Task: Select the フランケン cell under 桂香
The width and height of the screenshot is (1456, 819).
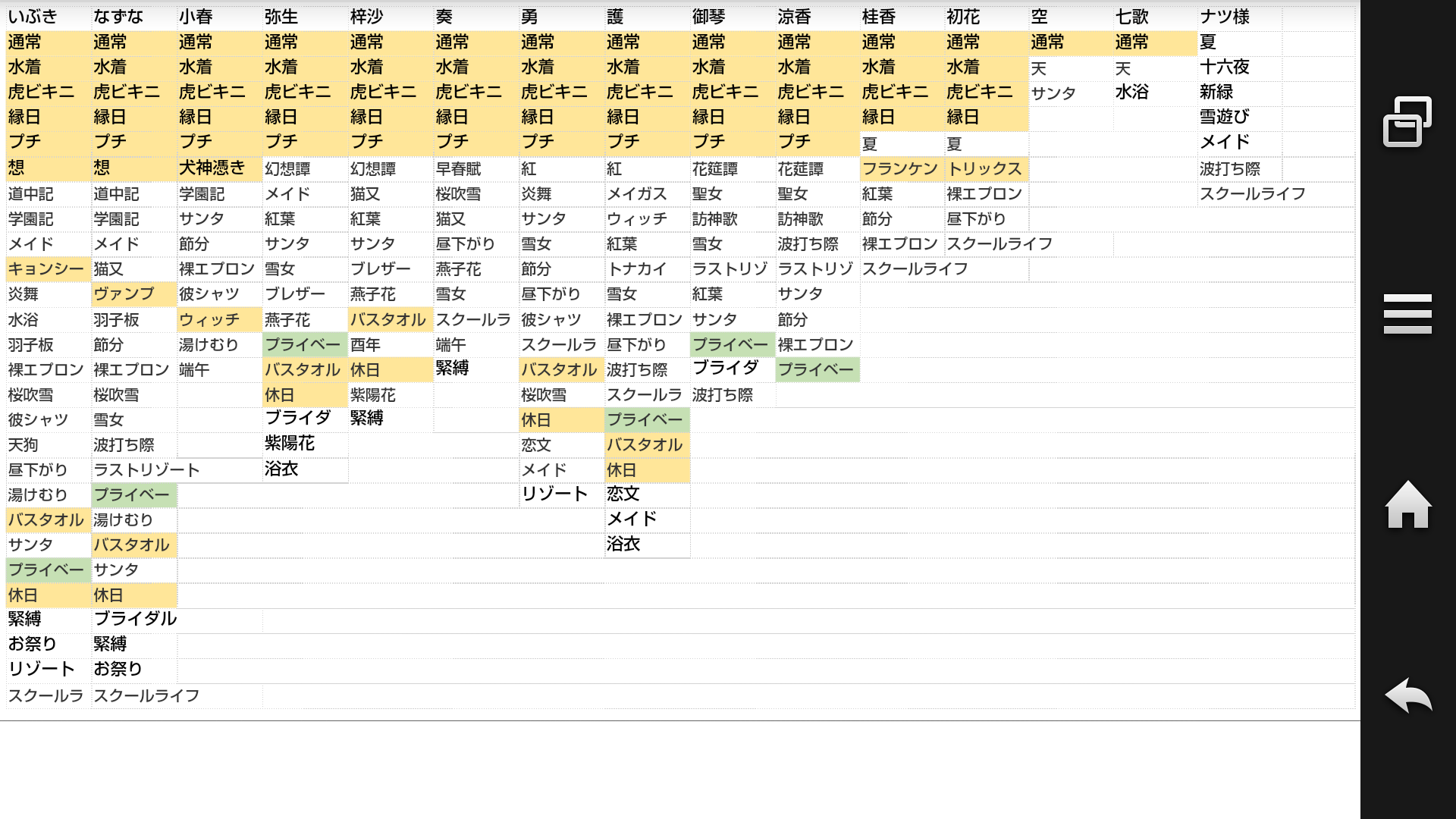Action: pyautogui.click(x=900, y=168)
